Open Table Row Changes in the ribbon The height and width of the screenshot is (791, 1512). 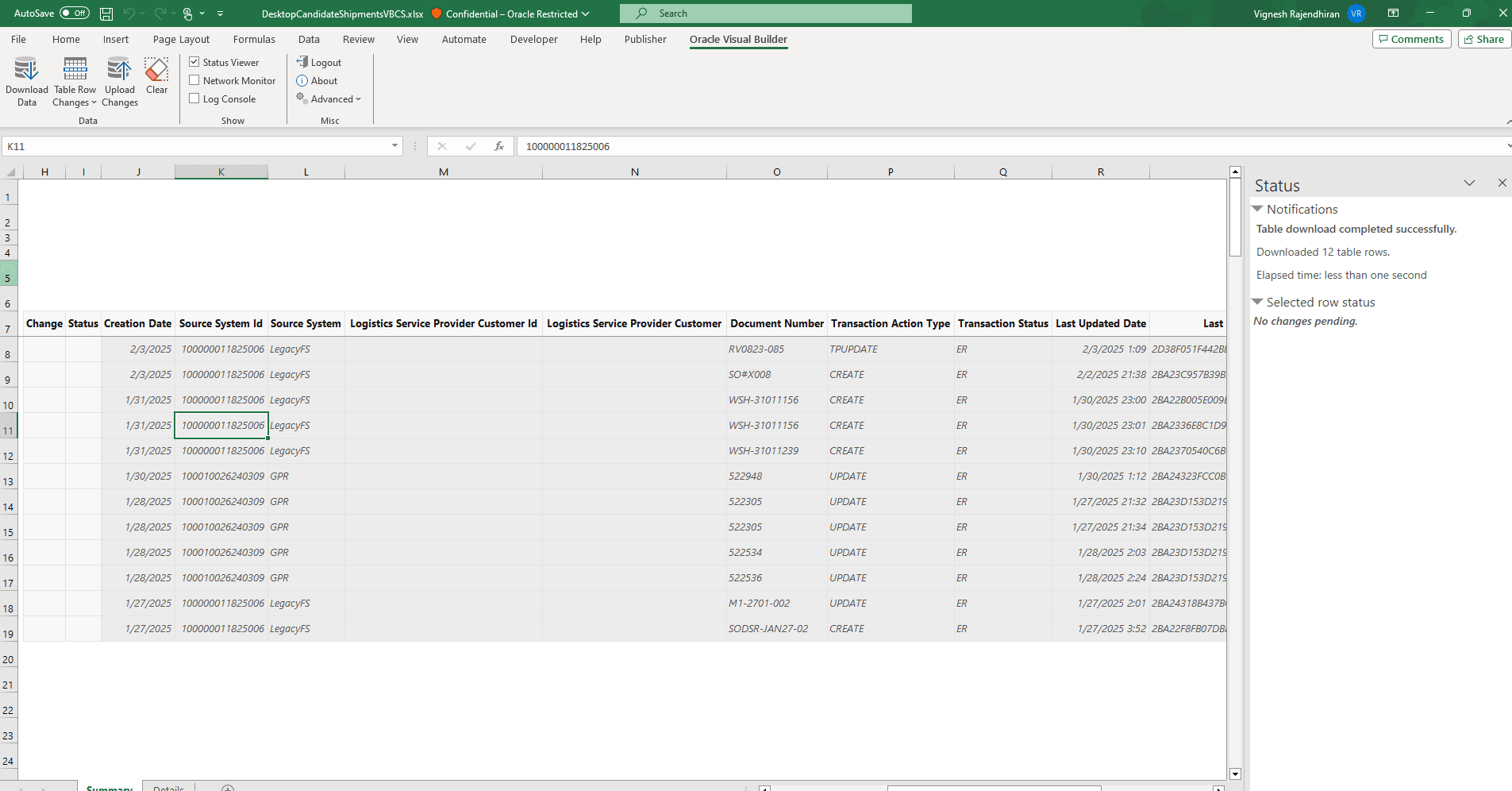pyautogui.click(x=74, y=79)
